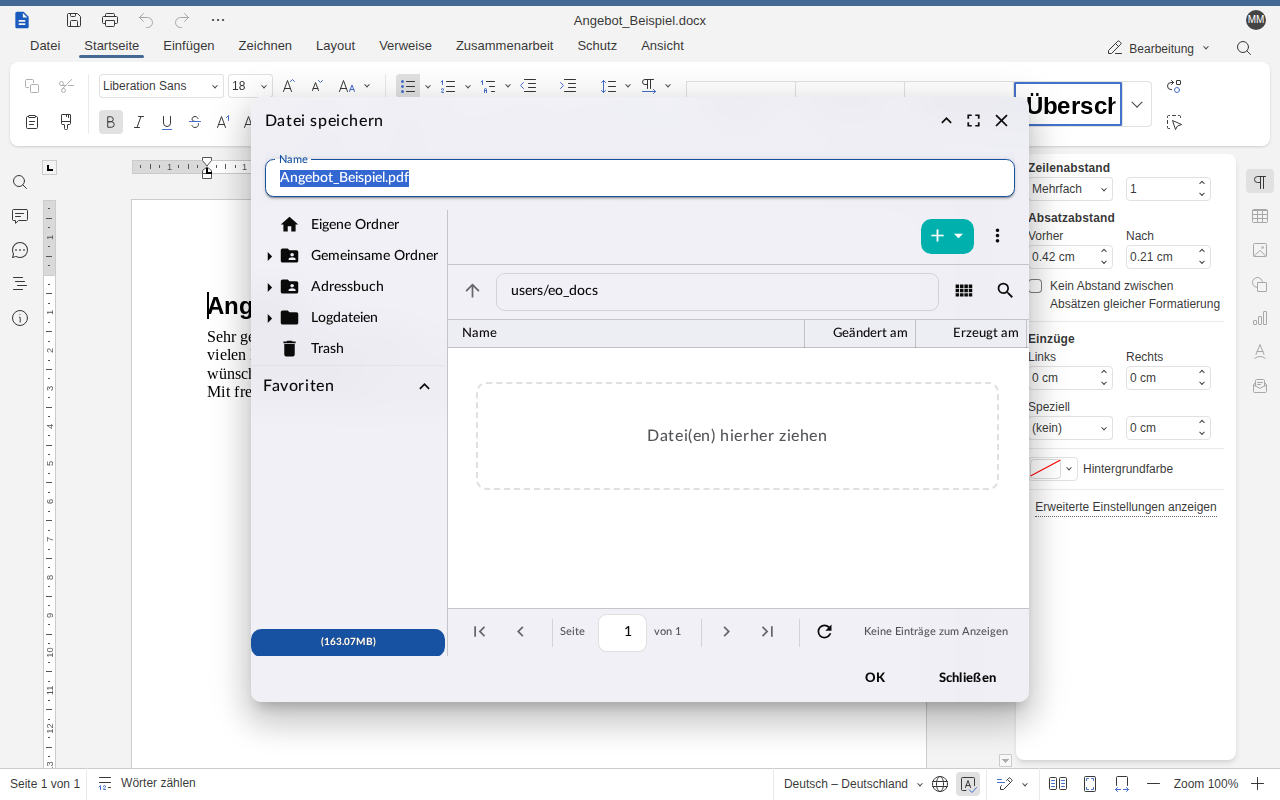This screenshot has height=800, width=1280.
Task: Refresh the file list
Action: [824, 632]
